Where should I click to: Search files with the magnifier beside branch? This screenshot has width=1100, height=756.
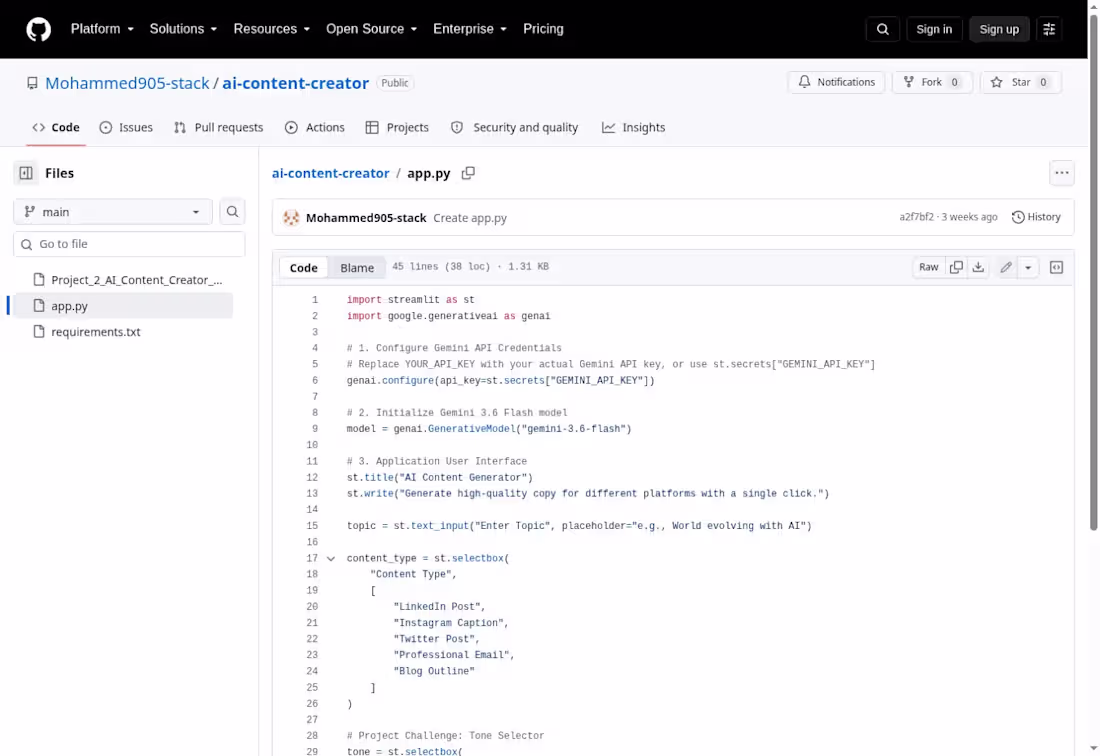[x=232, y=212]
